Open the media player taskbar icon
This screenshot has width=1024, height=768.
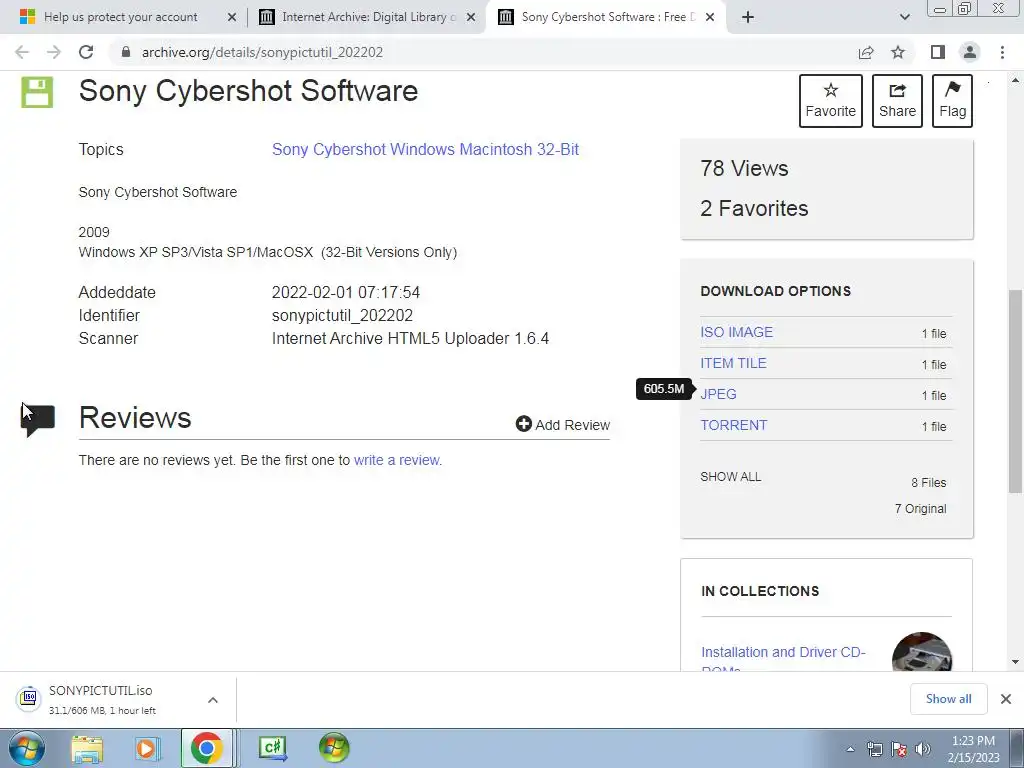click(146, 749)
